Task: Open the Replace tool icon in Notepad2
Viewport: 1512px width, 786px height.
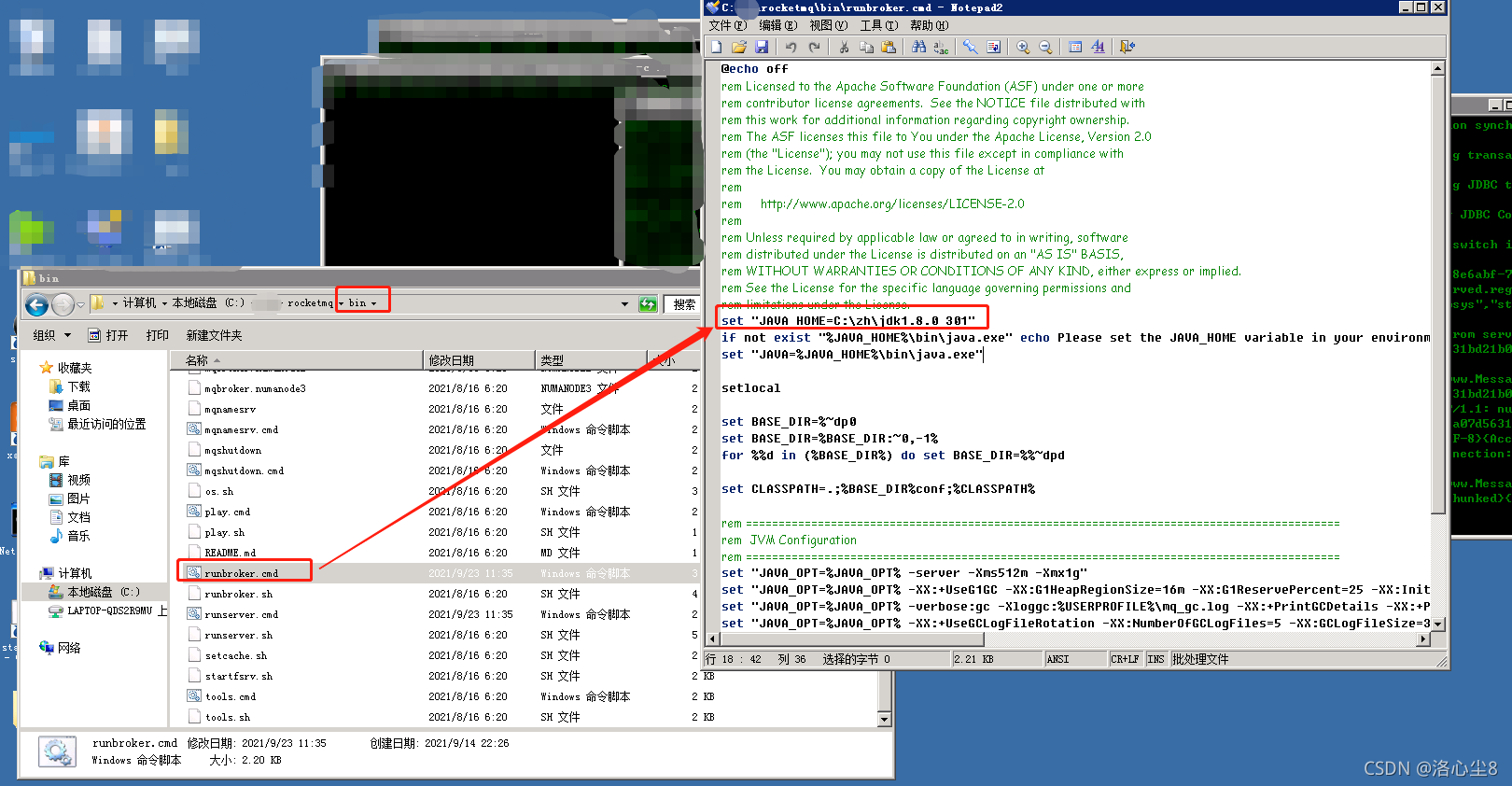Action: 941,47
